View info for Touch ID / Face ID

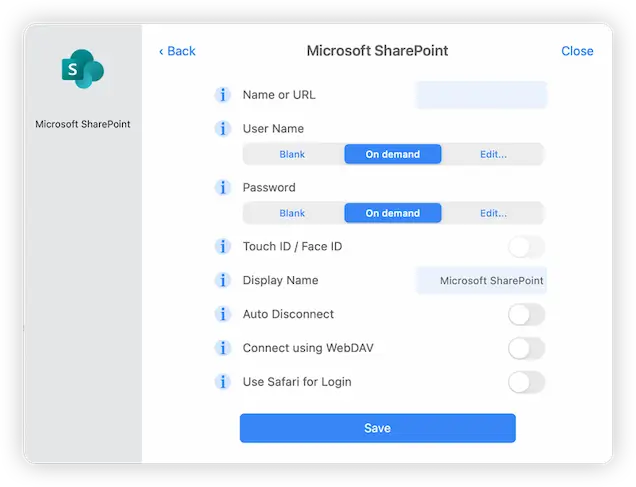pos(222,246)
